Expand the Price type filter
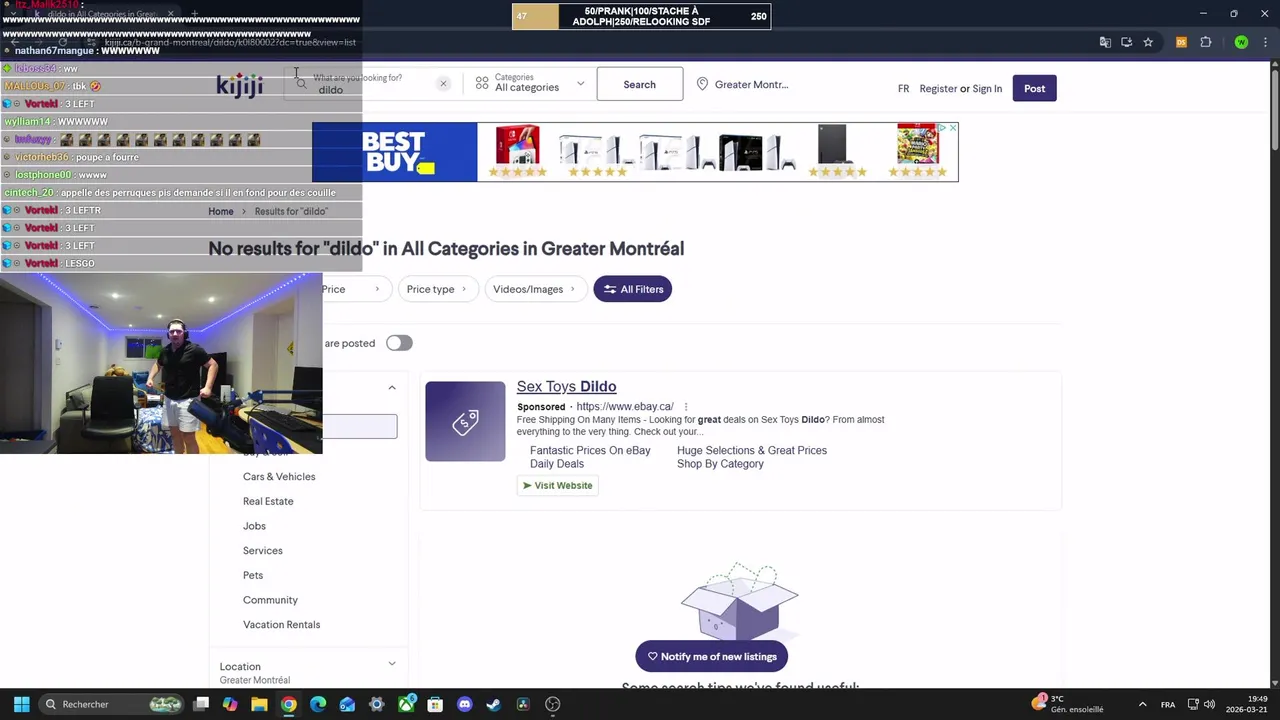Screen dimensions: 1280x720 pyautogui.click(x=436, y=289)
